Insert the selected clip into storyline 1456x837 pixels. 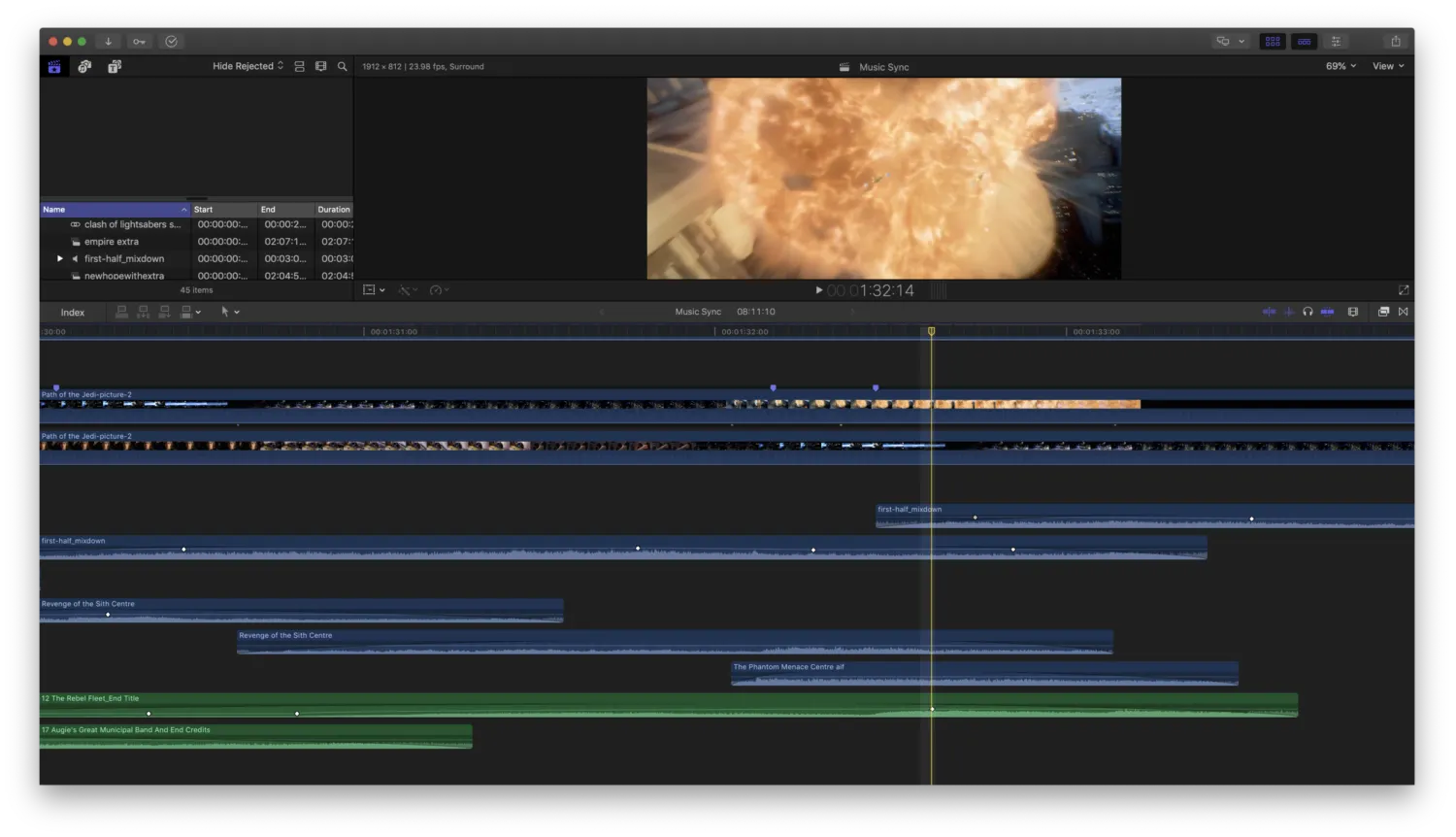click(x=143, y=312)
